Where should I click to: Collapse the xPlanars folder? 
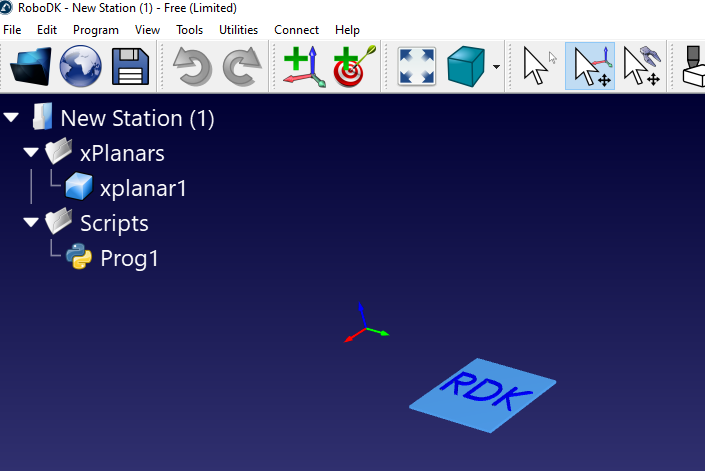pos(31,153)
